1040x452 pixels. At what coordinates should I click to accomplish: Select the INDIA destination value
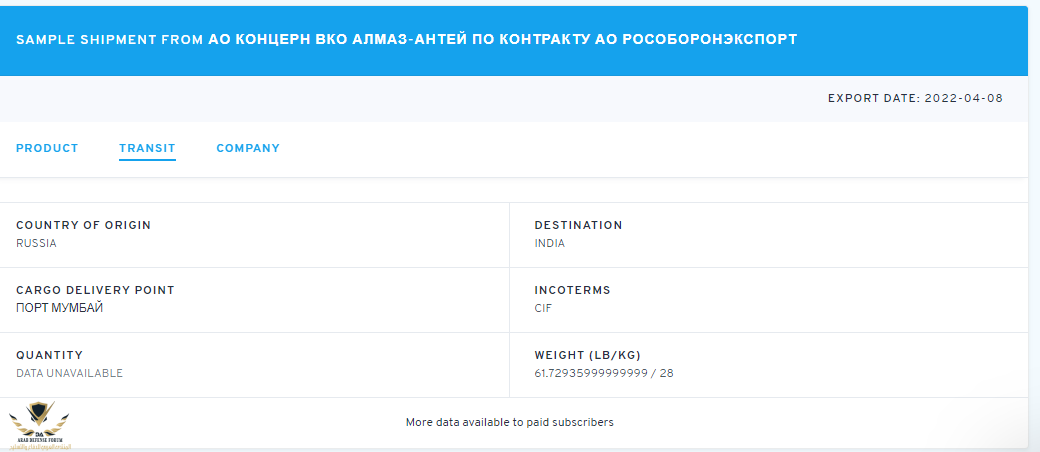click(550, 243)
